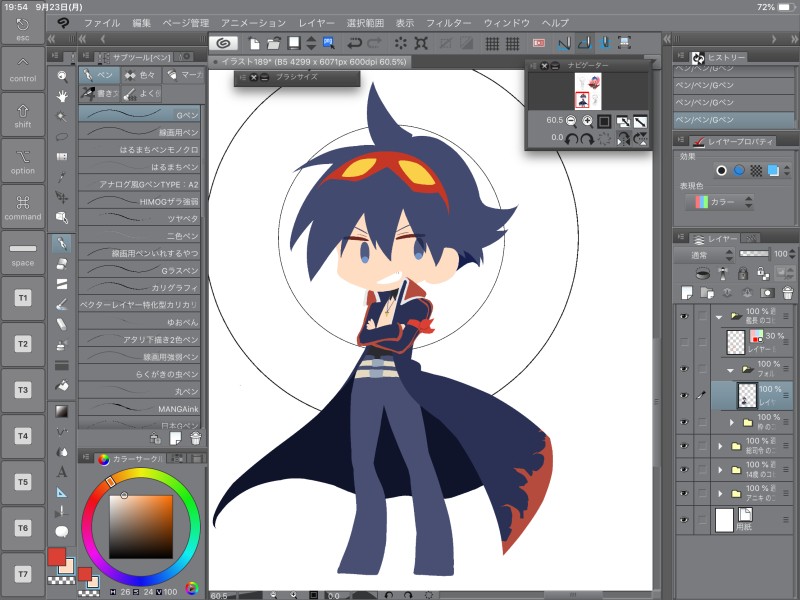
Task: Click the Scale/Rotate transform icon
Action: coord(421,43)
